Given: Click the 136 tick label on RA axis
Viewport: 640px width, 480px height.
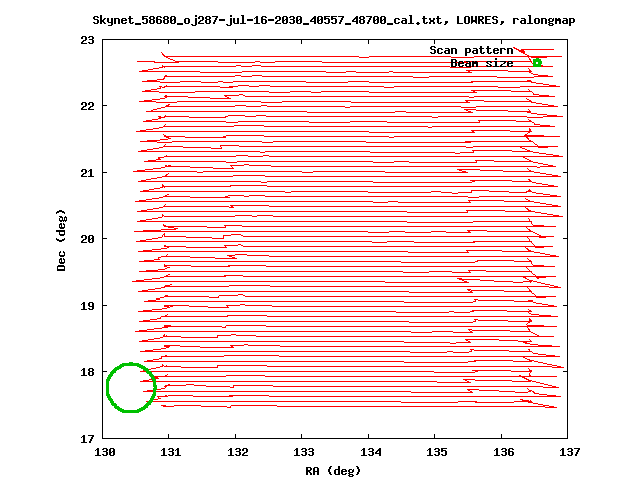Looking at the screenshot, I should click(502, 452).
